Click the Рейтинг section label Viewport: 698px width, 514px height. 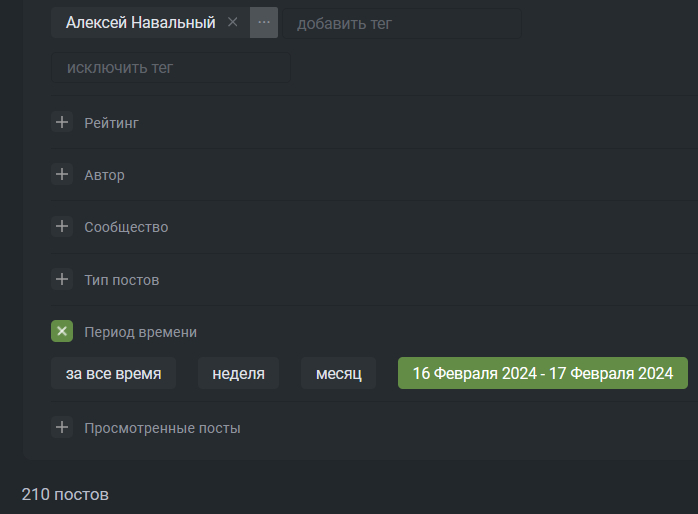click(111, 123)
